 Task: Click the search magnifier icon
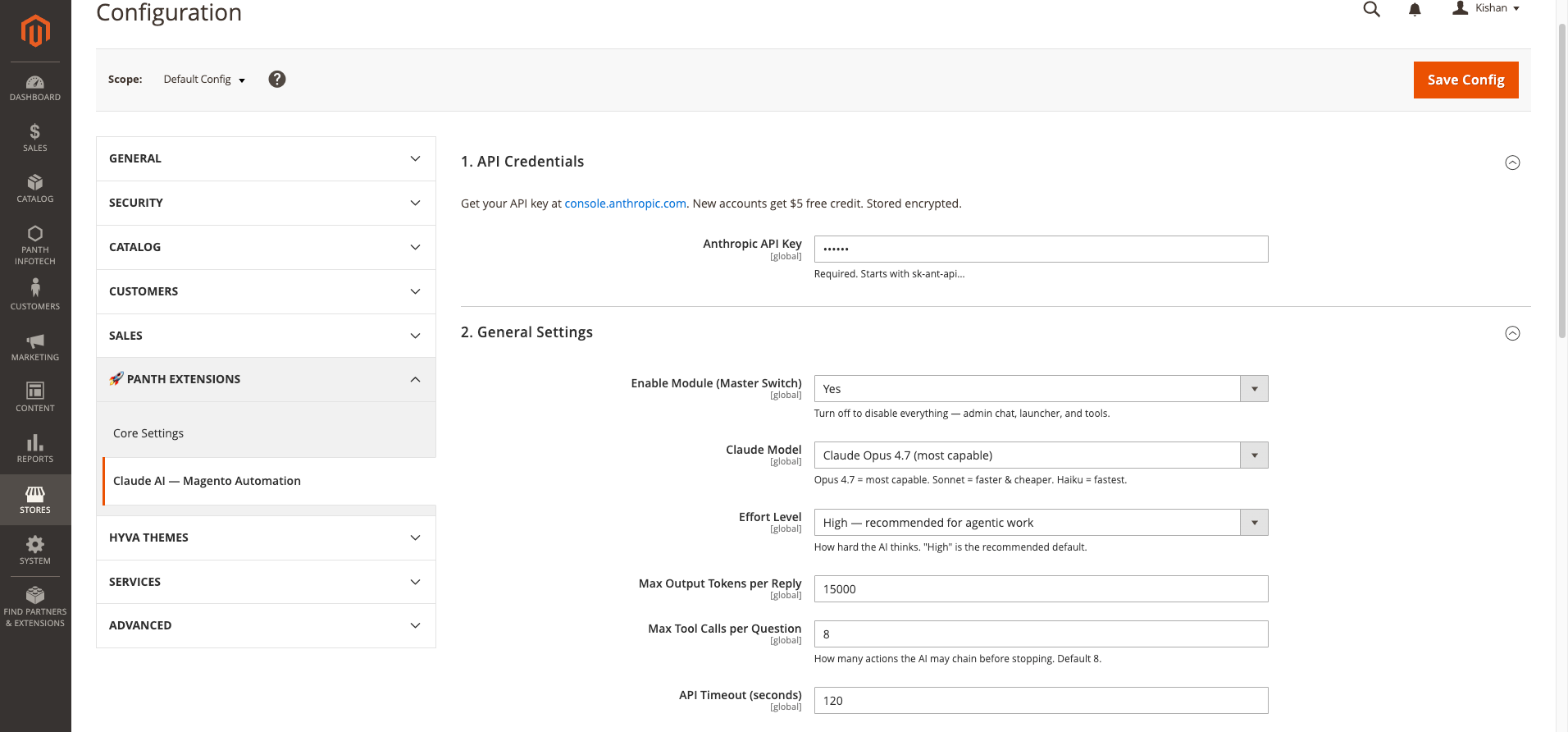[1371, 9]
